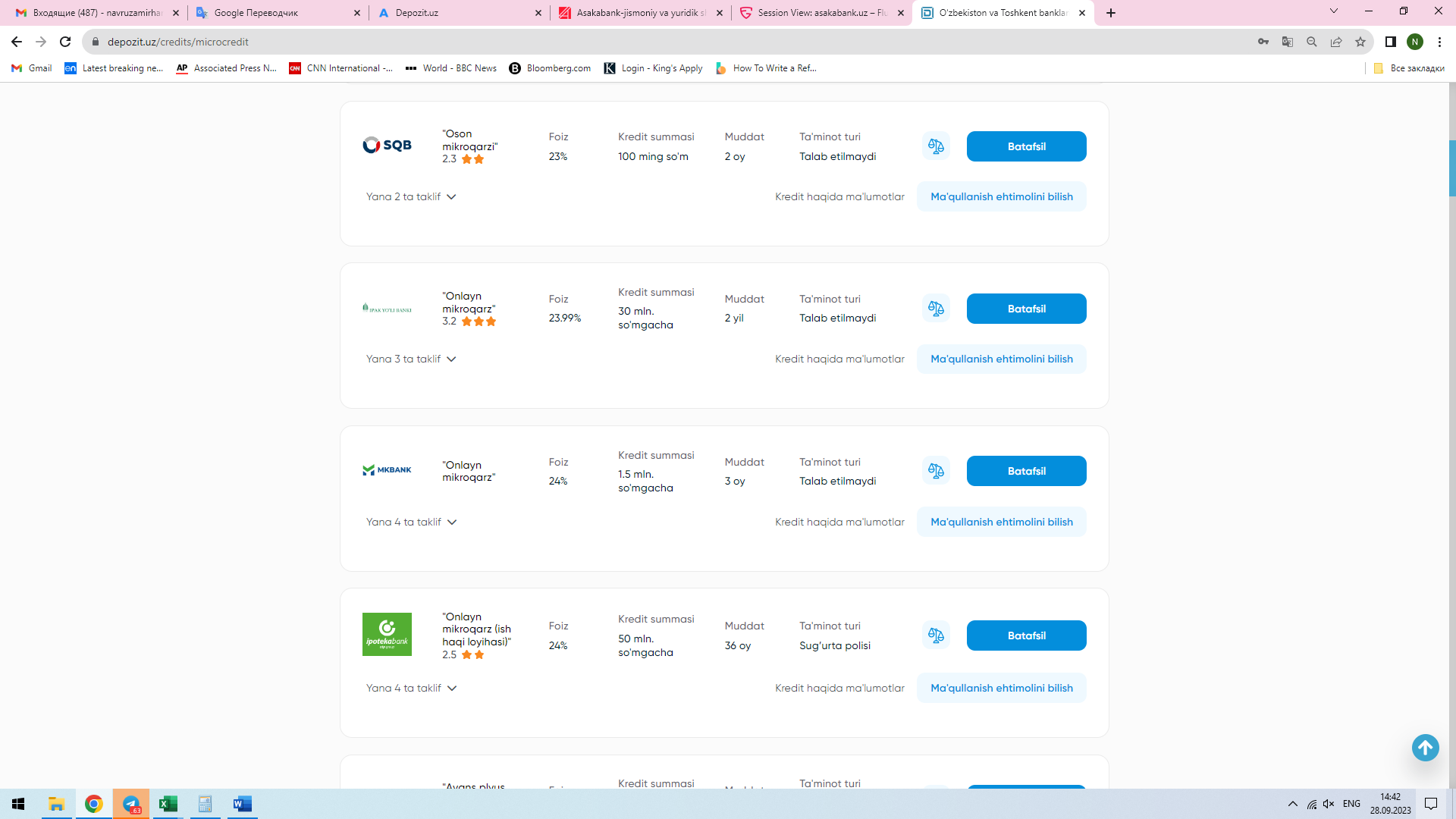Click the site lock icon in address bar

pyautogui.click(x=96, y=42)
